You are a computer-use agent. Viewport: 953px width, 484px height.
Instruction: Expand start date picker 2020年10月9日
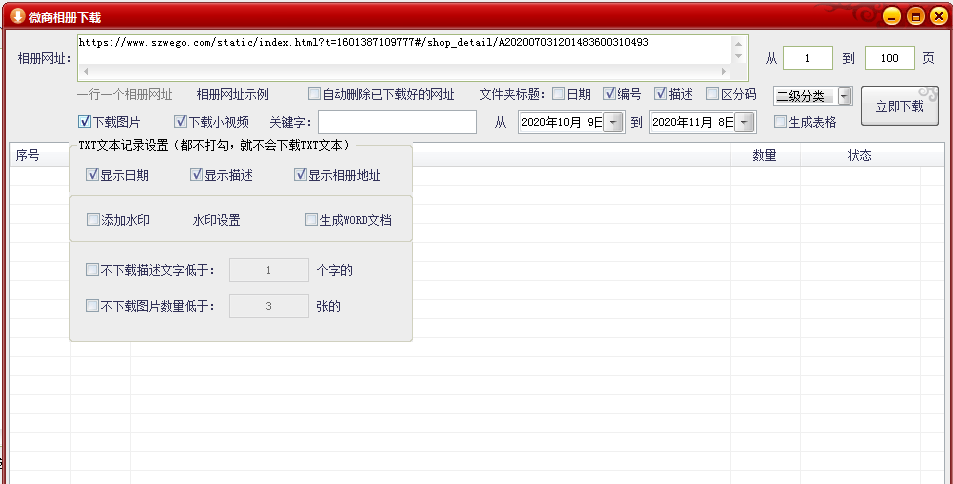[x=614, y=122]
